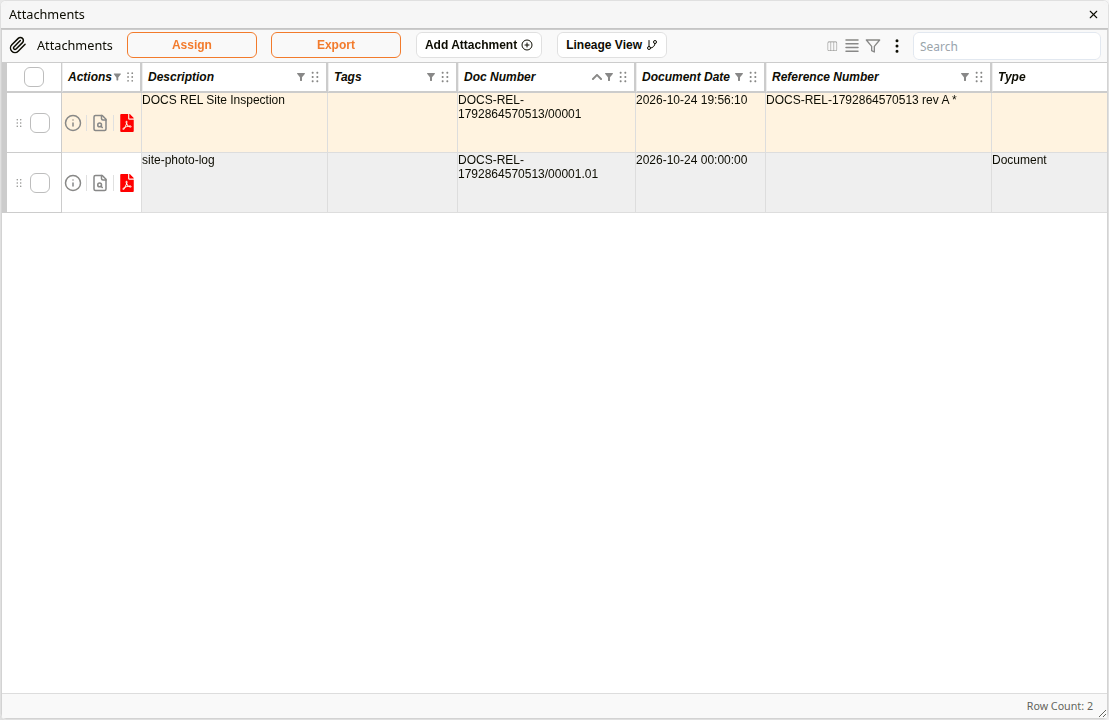The width and height of the screenshot is (1109, 720).
Task: Toggle the select-all header checkbox
Action: (34, 76)
